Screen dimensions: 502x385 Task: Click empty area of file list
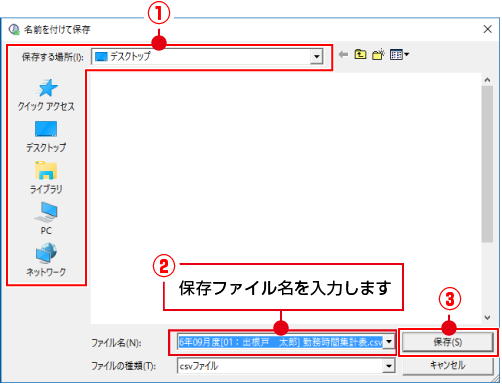pyautogui.click(x=286, y=167)
